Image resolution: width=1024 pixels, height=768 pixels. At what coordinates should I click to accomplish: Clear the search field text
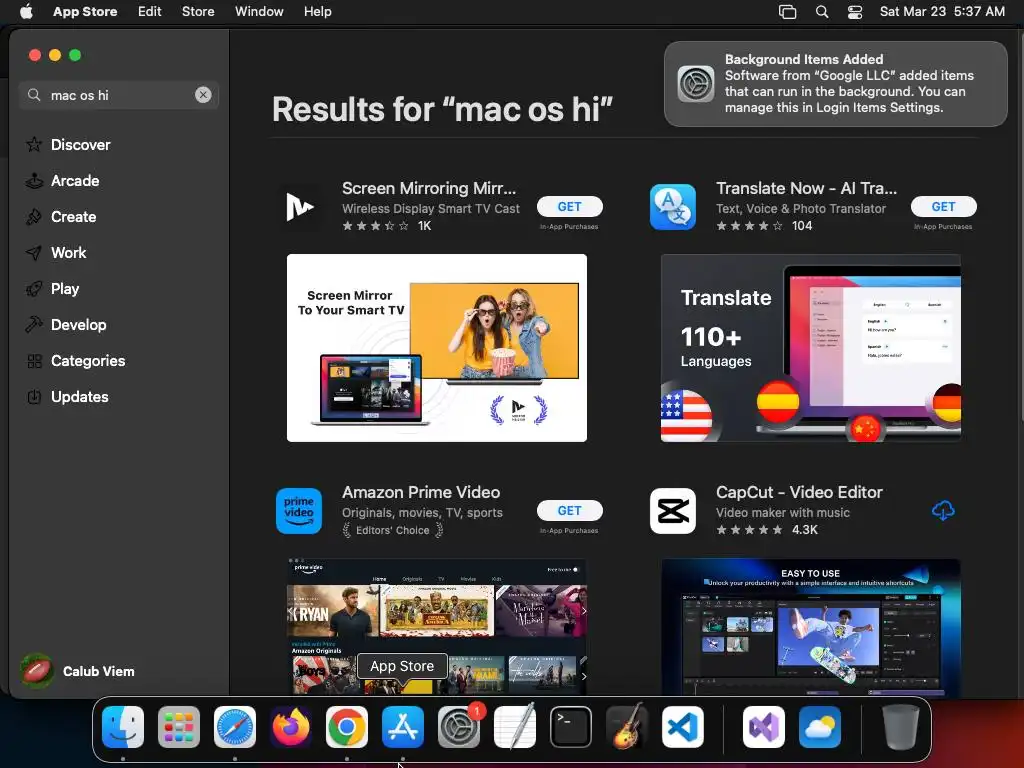pyautogui.click(x=203, y=95)
